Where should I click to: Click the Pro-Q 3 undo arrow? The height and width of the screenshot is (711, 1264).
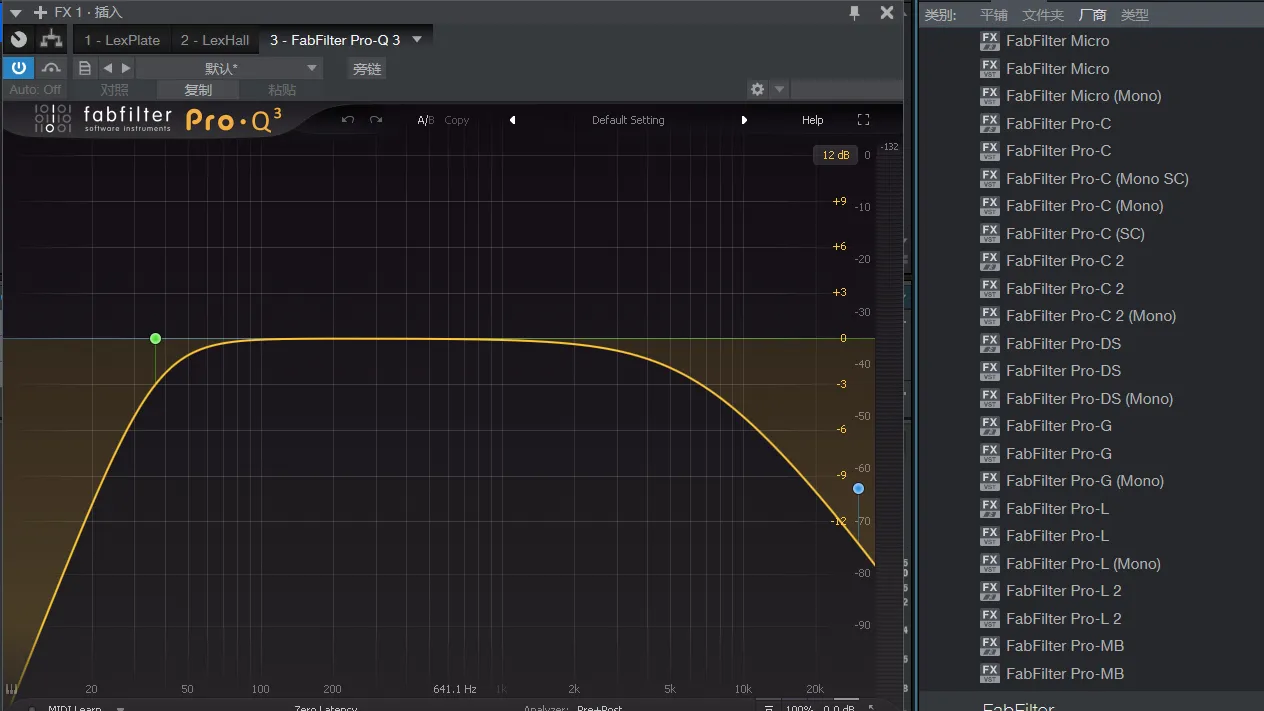coord(348,120)
